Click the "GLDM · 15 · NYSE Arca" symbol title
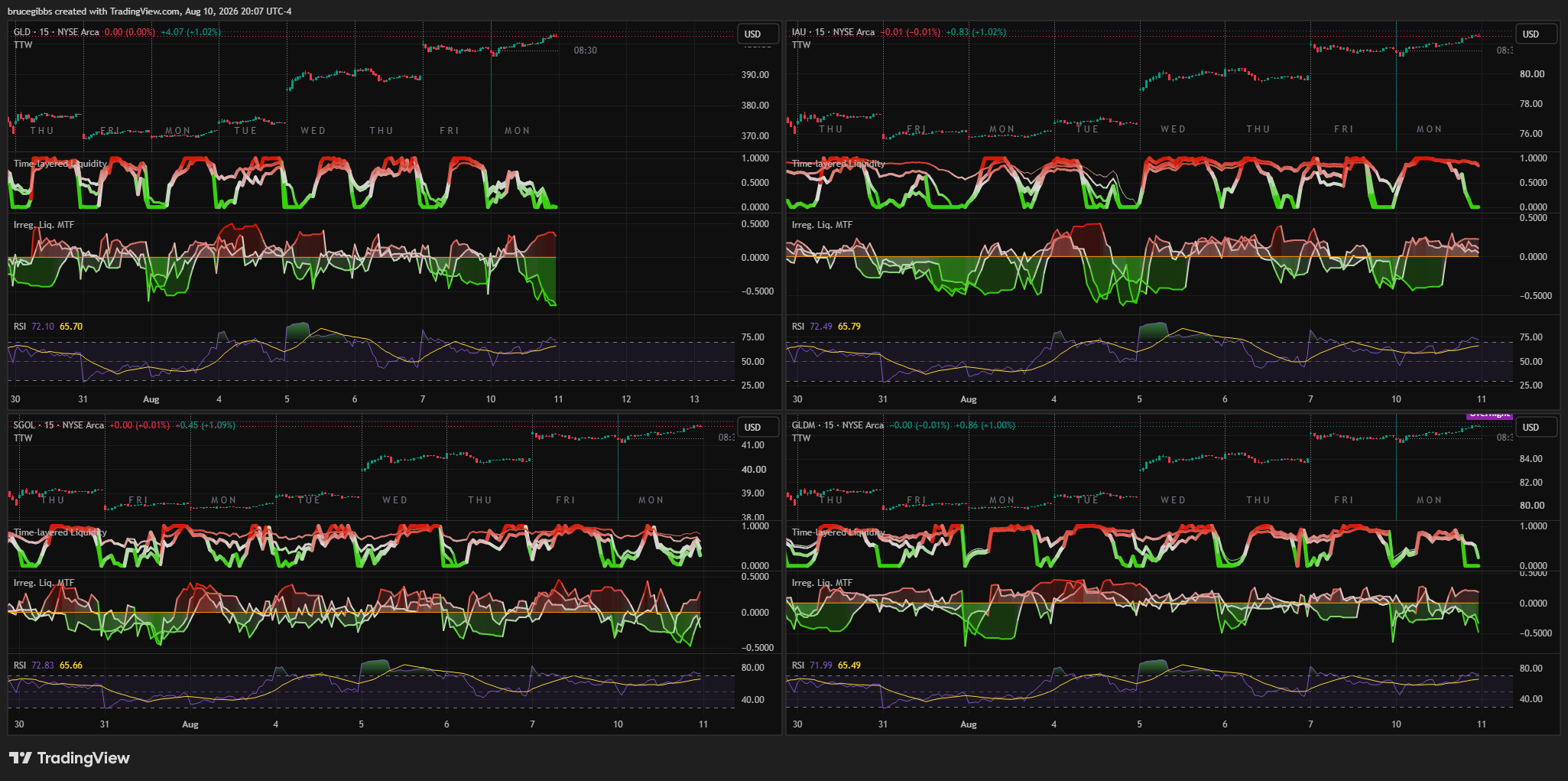This screenshot has height=781, width=1568. point(838,425)
